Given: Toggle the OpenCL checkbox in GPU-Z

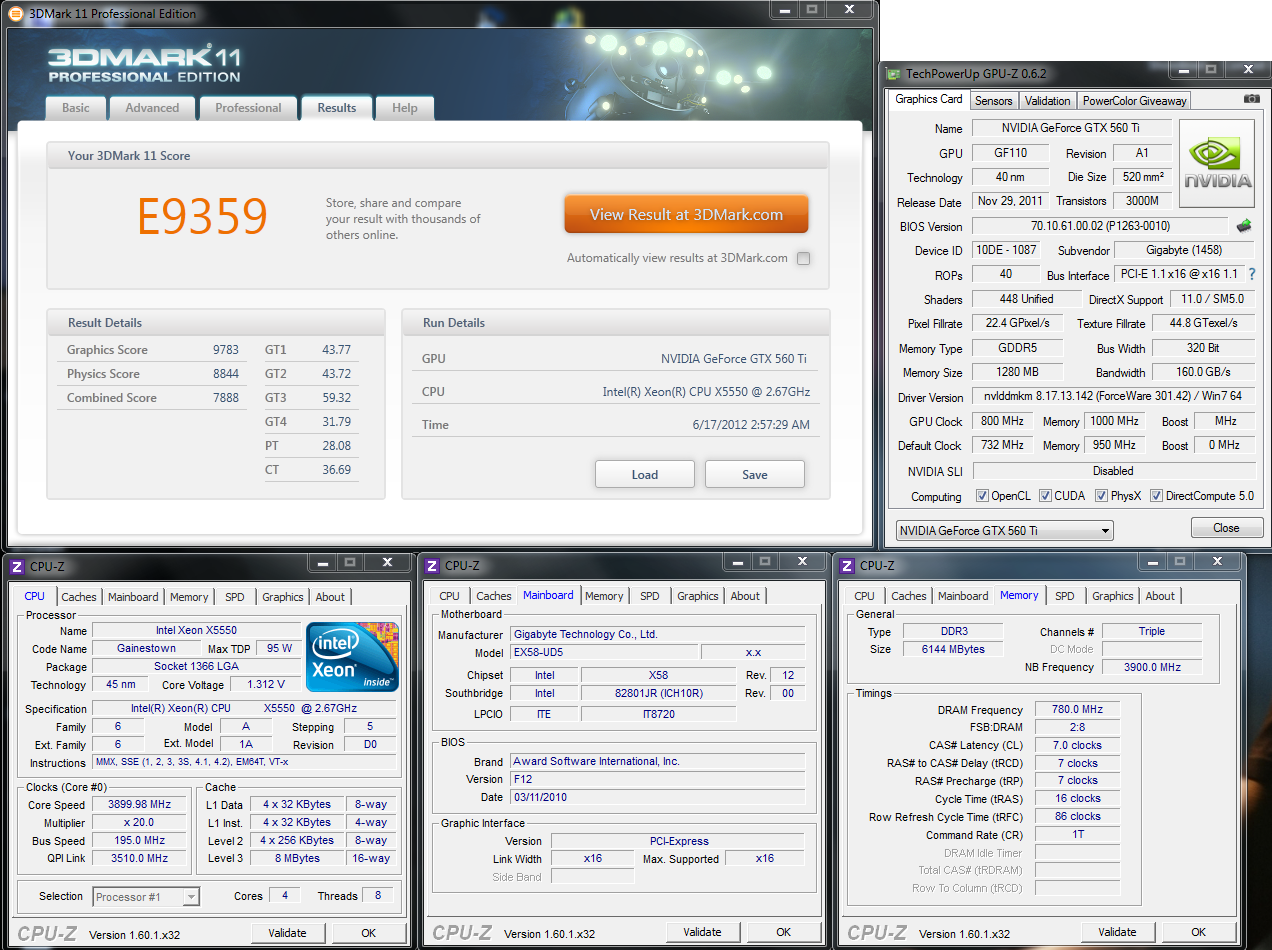Looking at the screenshot, I should (x=982, y=496).
